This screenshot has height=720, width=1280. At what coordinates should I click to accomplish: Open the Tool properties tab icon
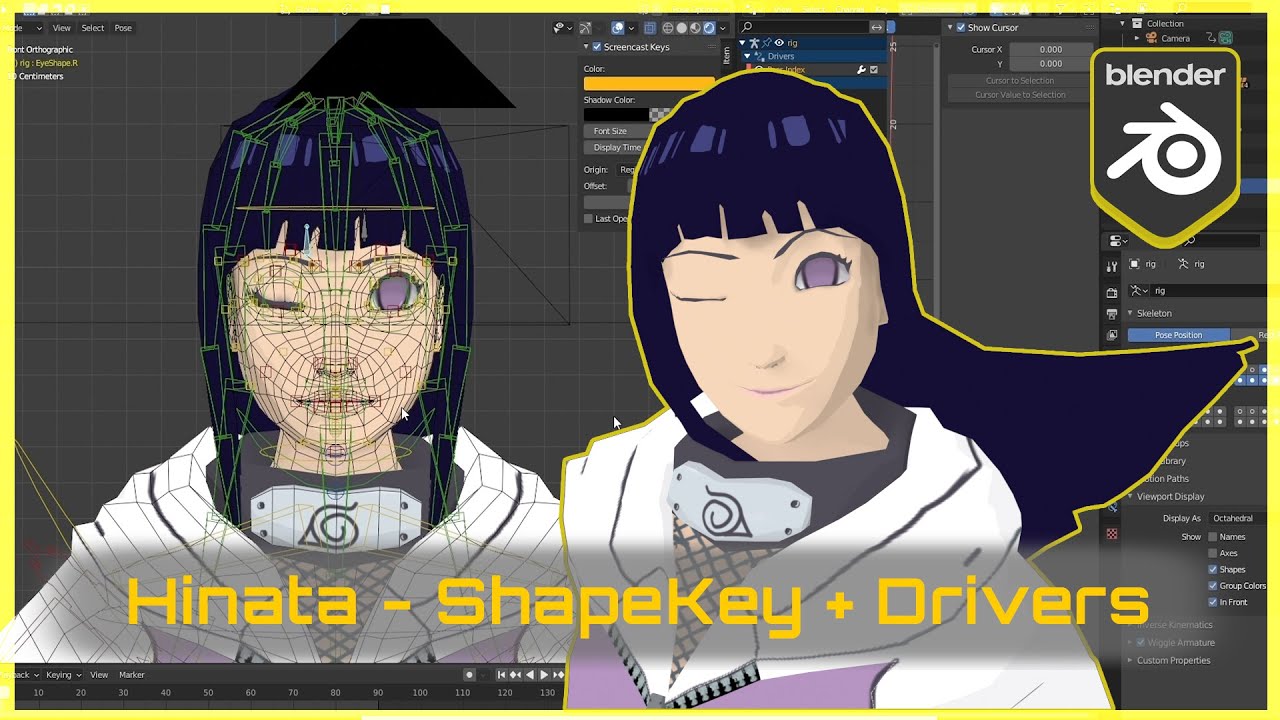tap(1112, 268)
